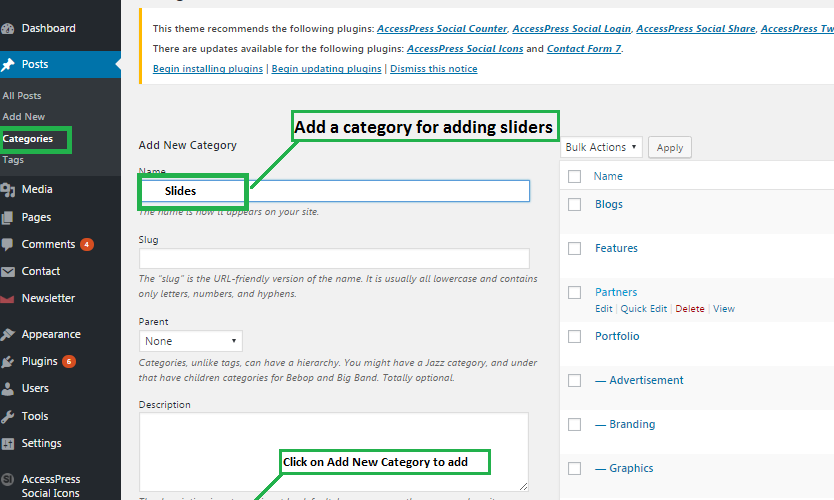Screen dimensions: 834x500
Task: Open Appearance via paintbrush icon
Action: coord(9,334)
